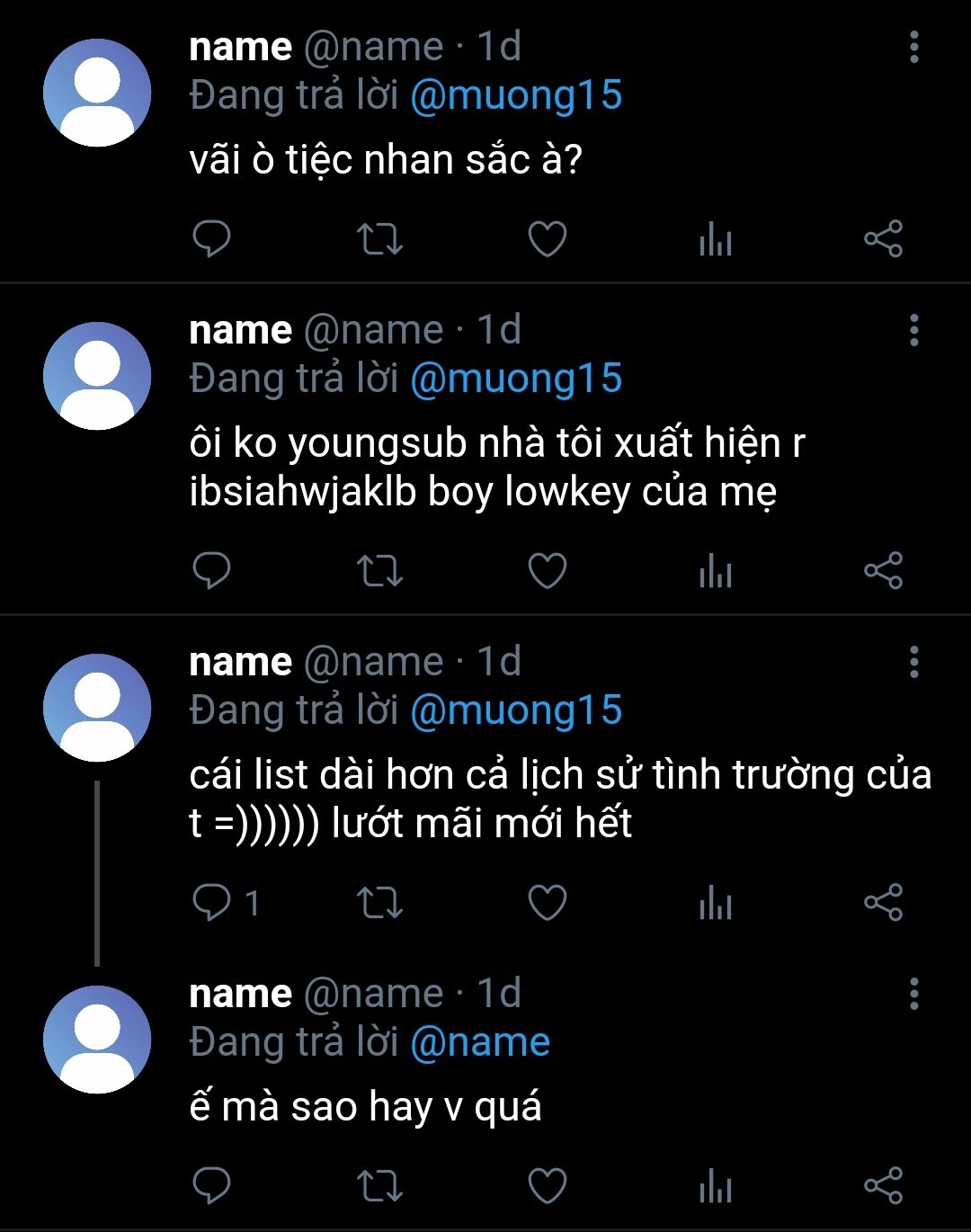
Task: View analytics of the youngsub tweet
Action: coord(716,571)
